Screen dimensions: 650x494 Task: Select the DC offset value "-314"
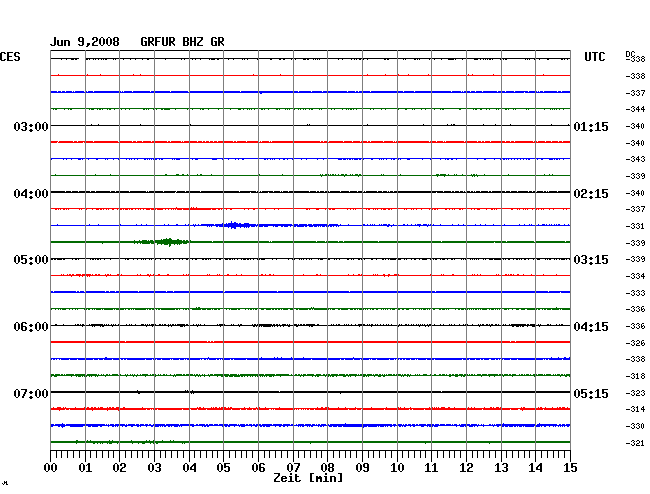point(635,409)
